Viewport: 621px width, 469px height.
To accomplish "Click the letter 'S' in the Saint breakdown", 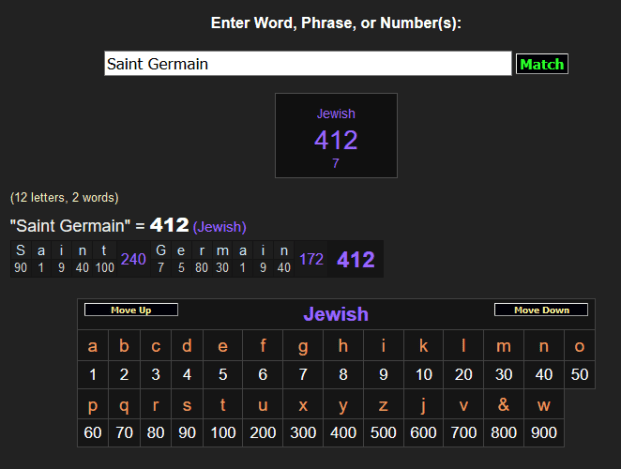I will point(20,251).
